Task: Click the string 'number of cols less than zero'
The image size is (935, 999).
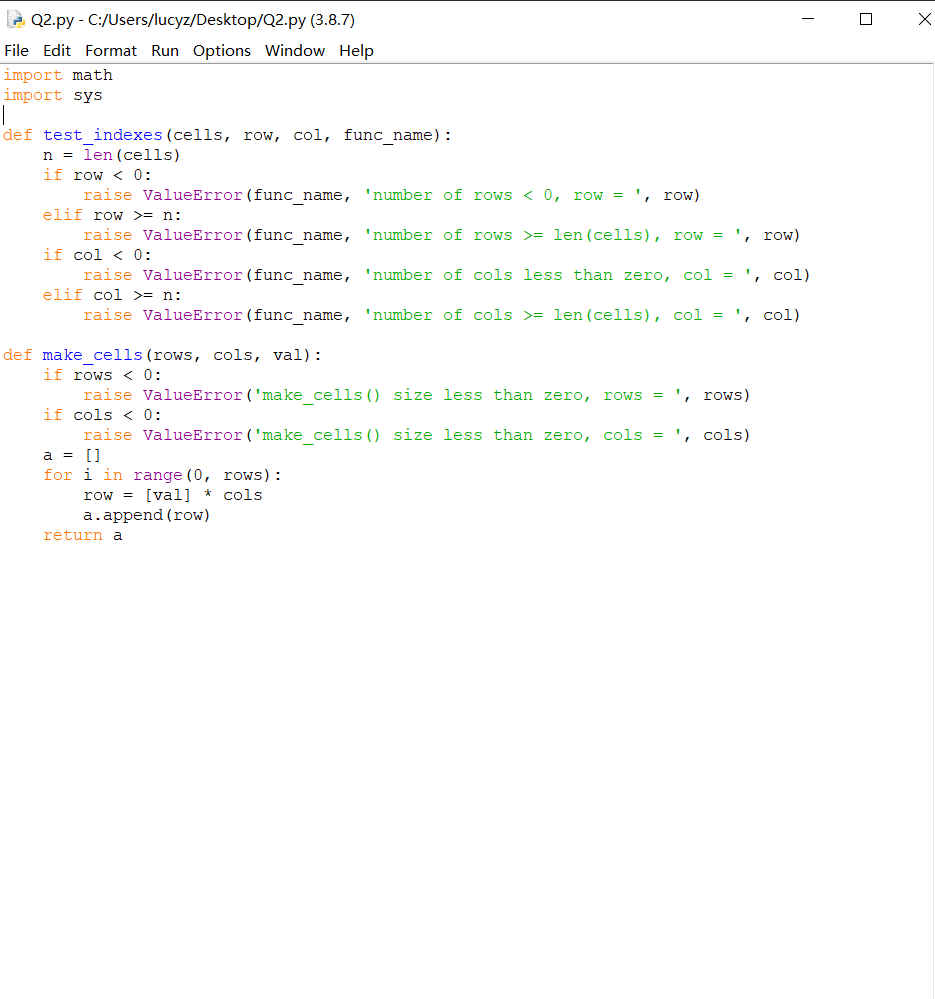Action: tap(517, 276)
